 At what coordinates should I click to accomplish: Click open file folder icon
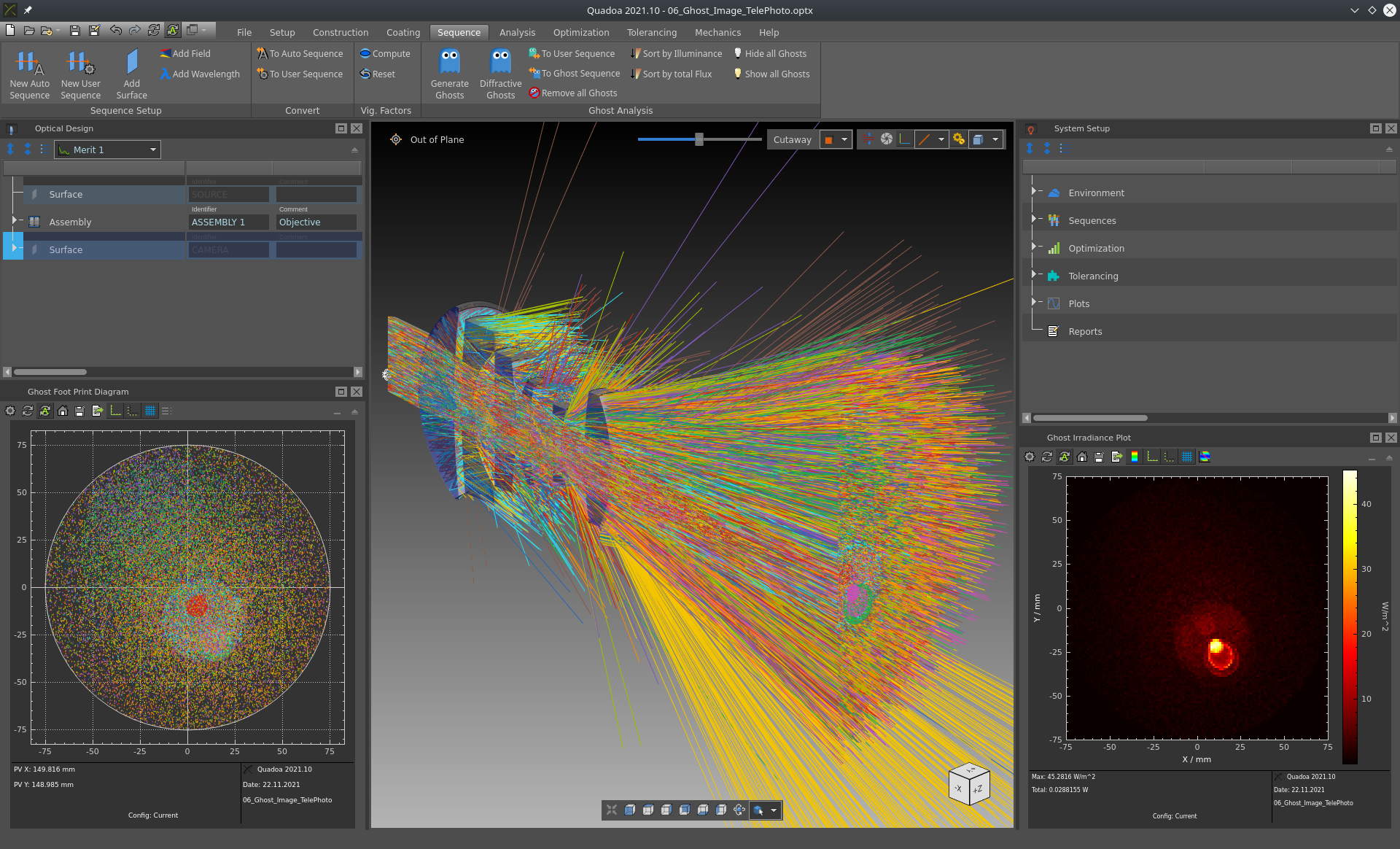29,30
